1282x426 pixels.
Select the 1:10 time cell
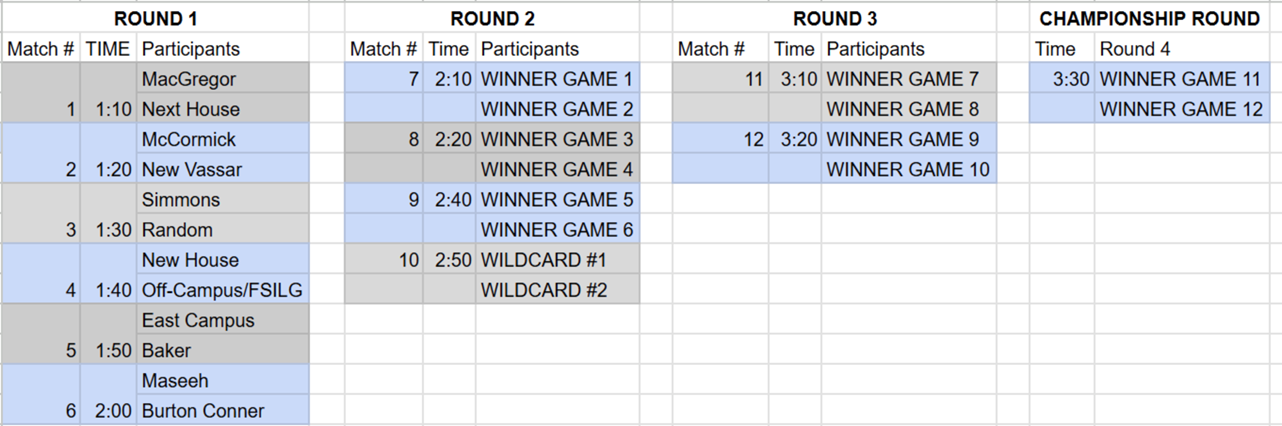(x=109, y=109)
